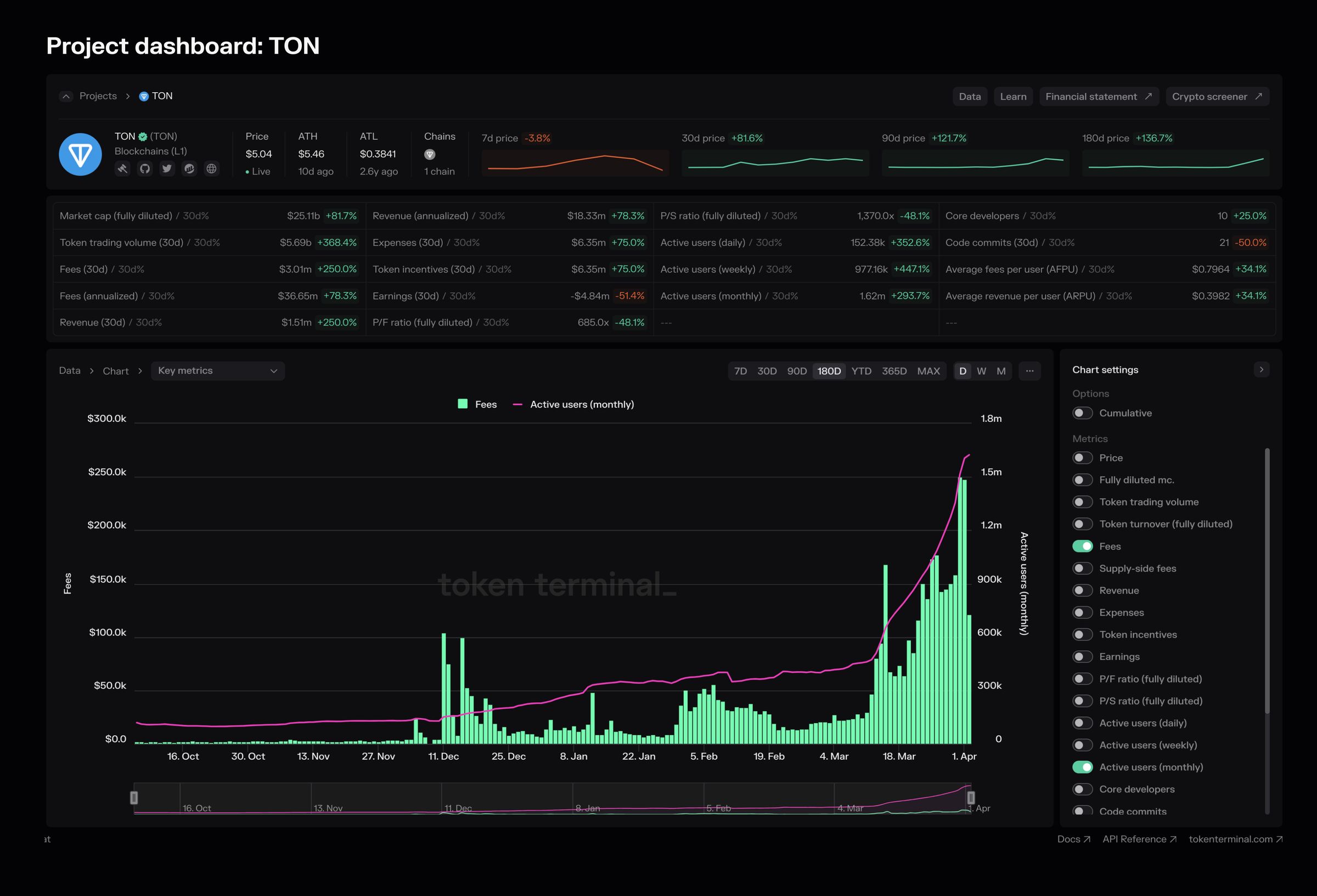Open the governance gavel icon link
This screenshot has height=896, width=1317.
coord(122,168)
